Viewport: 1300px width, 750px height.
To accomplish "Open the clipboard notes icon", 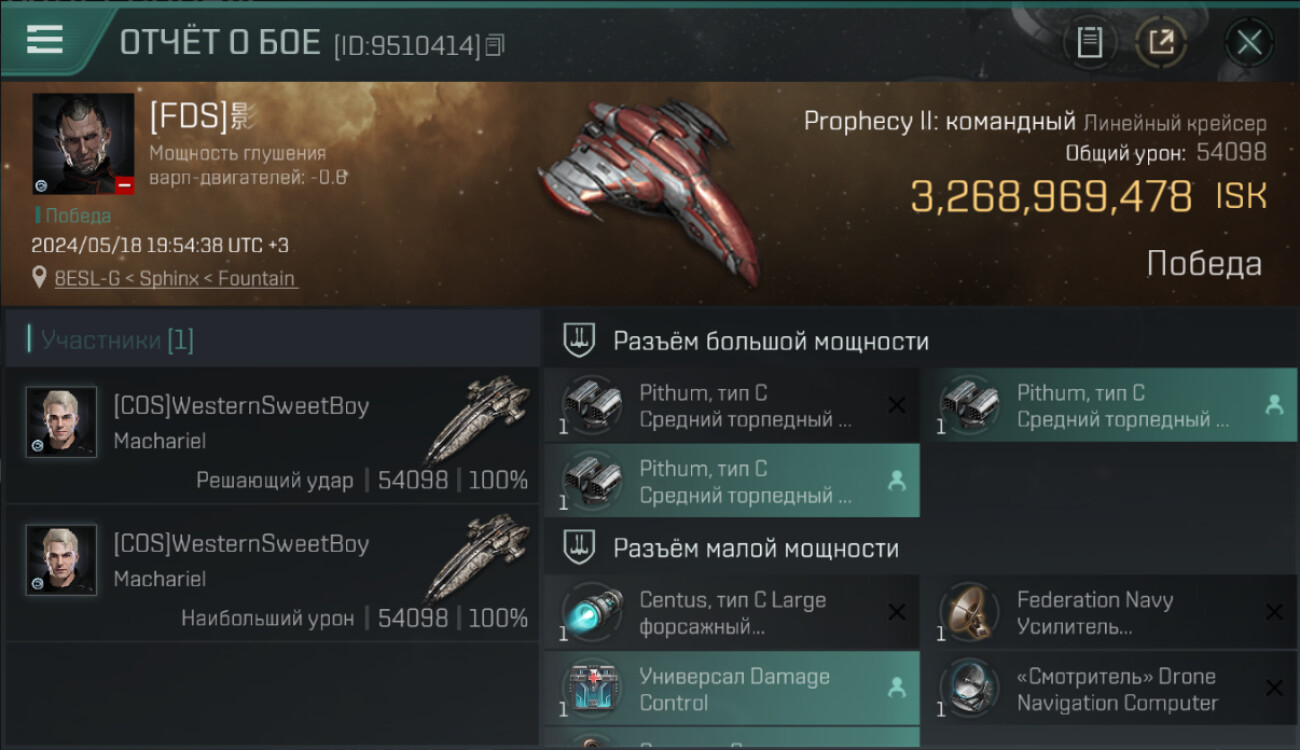I will 1090,42.
